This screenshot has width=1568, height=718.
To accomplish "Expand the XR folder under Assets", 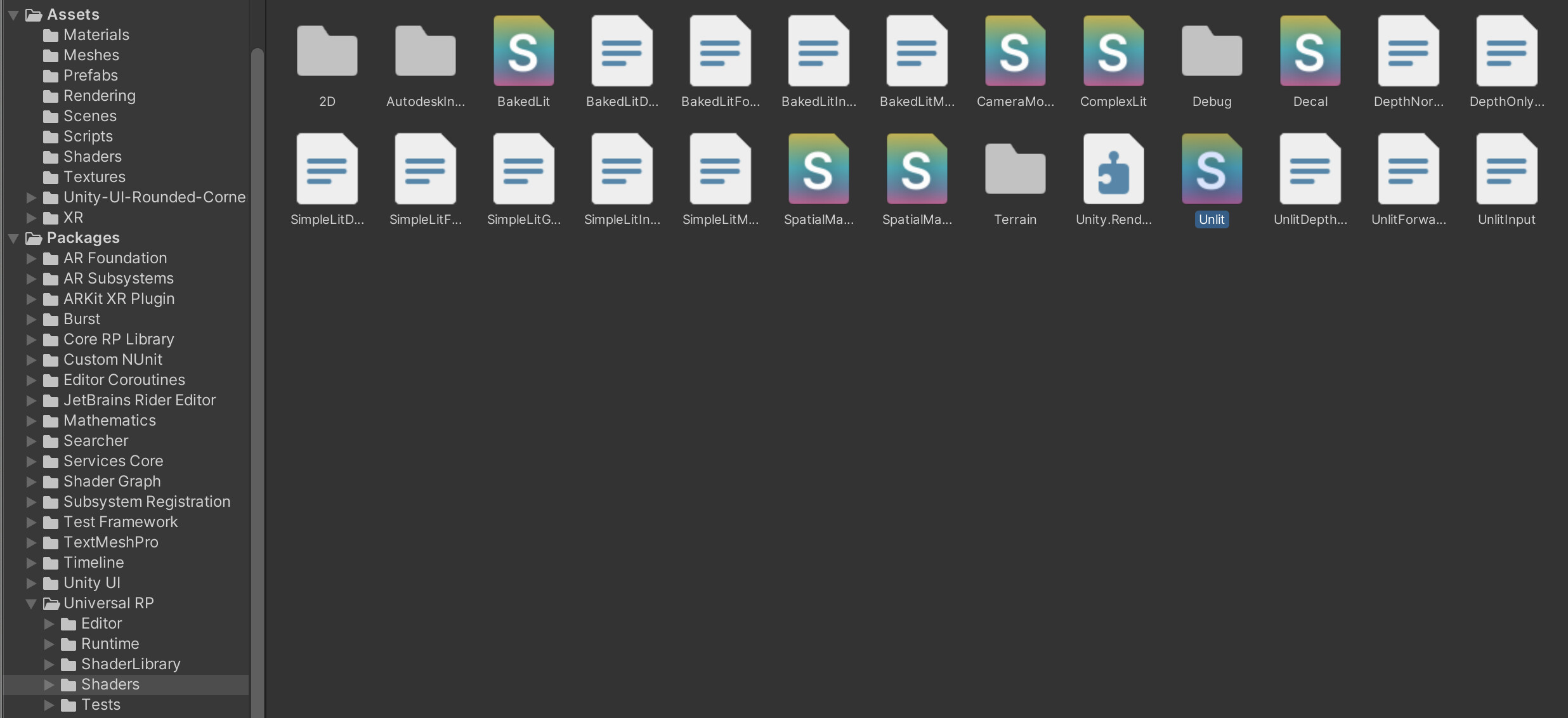I will click(31, 218).
